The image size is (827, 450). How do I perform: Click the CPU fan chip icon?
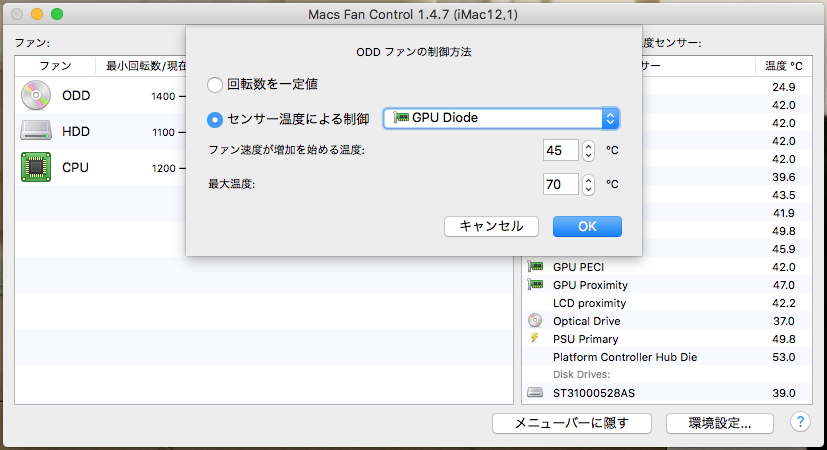(36, 167)
